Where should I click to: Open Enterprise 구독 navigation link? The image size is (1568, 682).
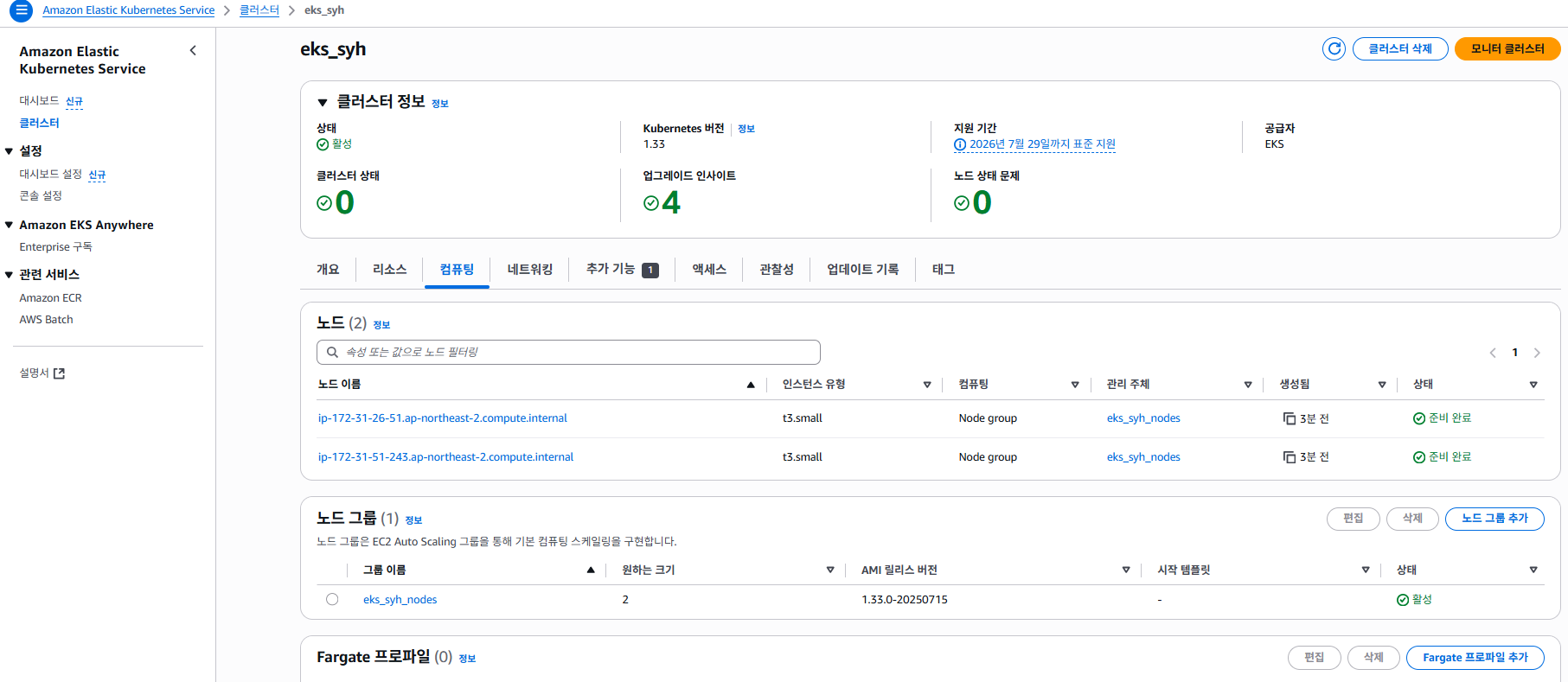tap(55, 247)
